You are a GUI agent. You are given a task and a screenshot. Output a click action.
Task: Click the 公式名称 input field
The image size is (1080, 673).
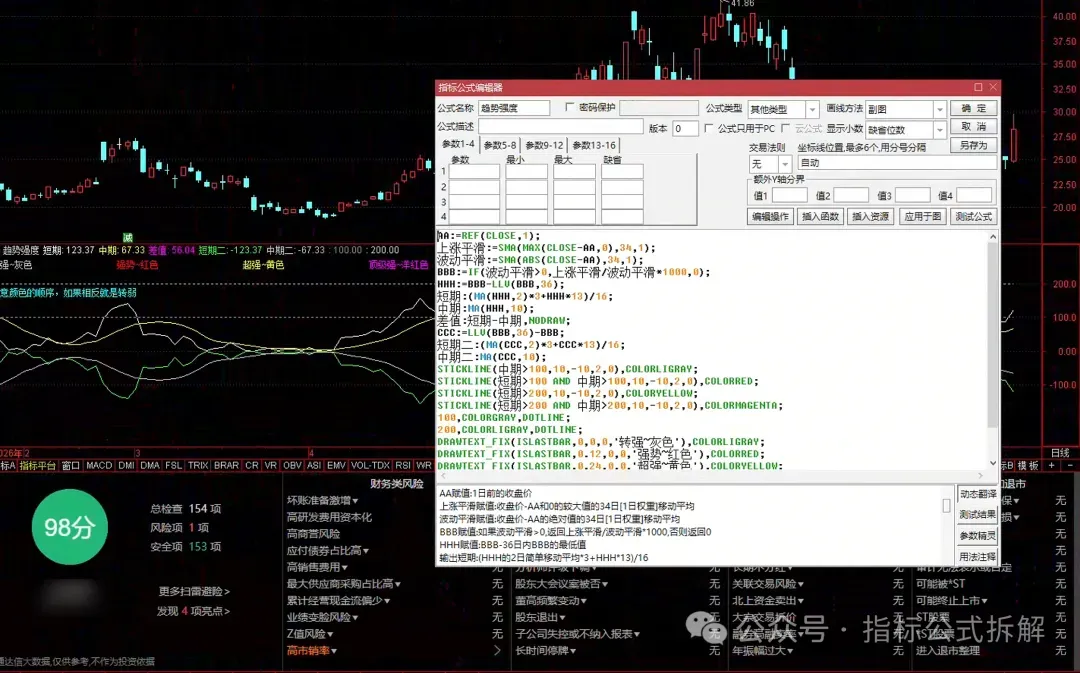[514, 108]
